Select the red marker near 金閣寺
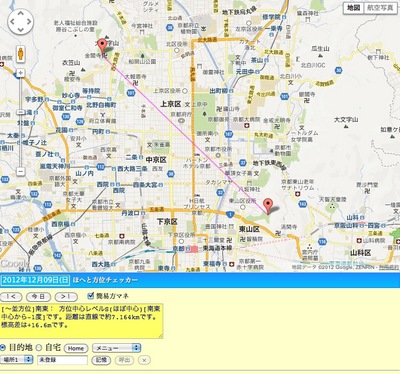Image resolution: width=400 pixels, height=374 pixels. click(x=103, y=46)
